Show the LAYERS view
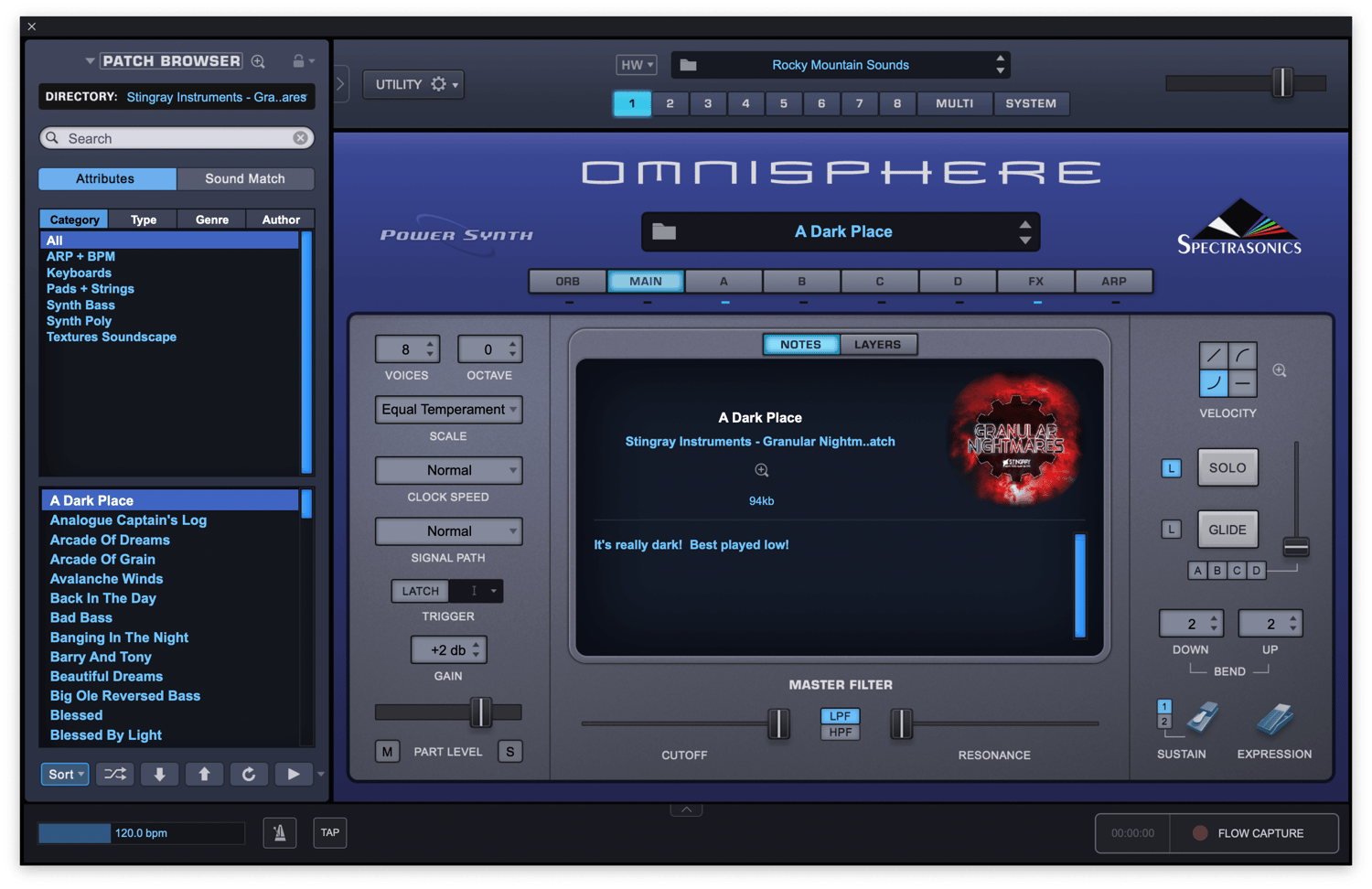 877,345
